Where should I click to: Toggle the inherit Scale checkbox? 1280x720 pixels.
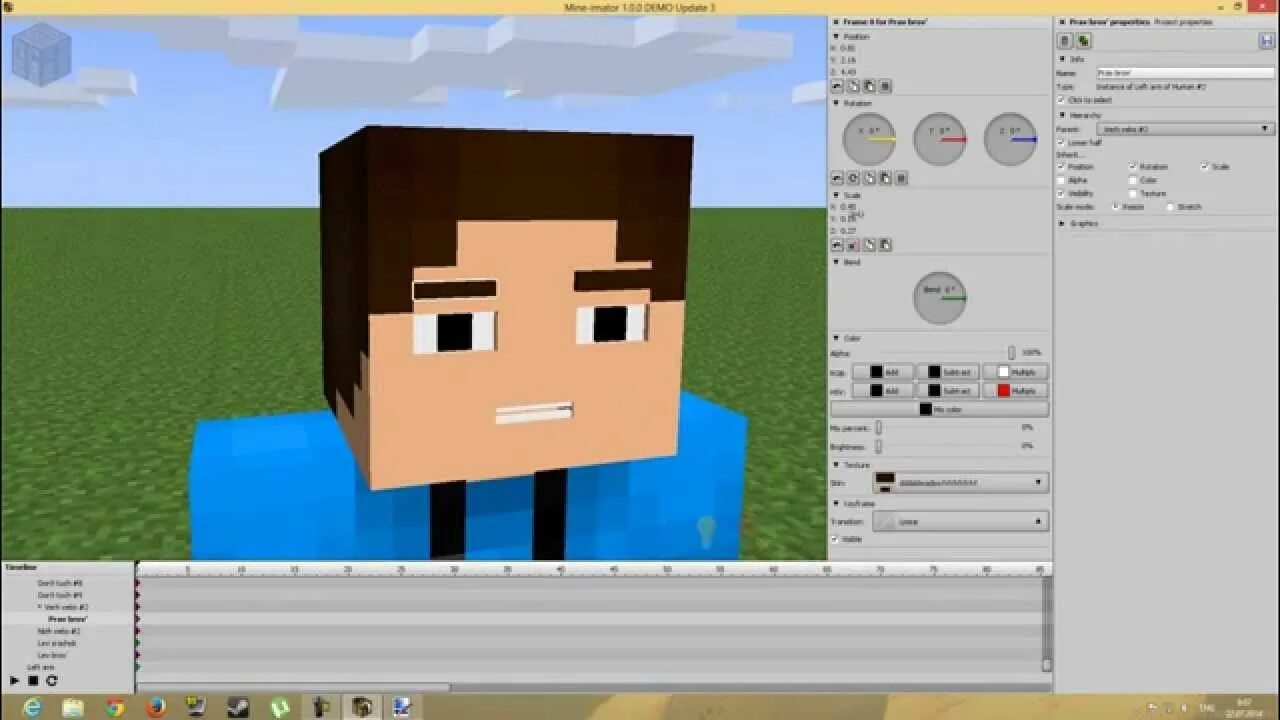point(1205,167)
